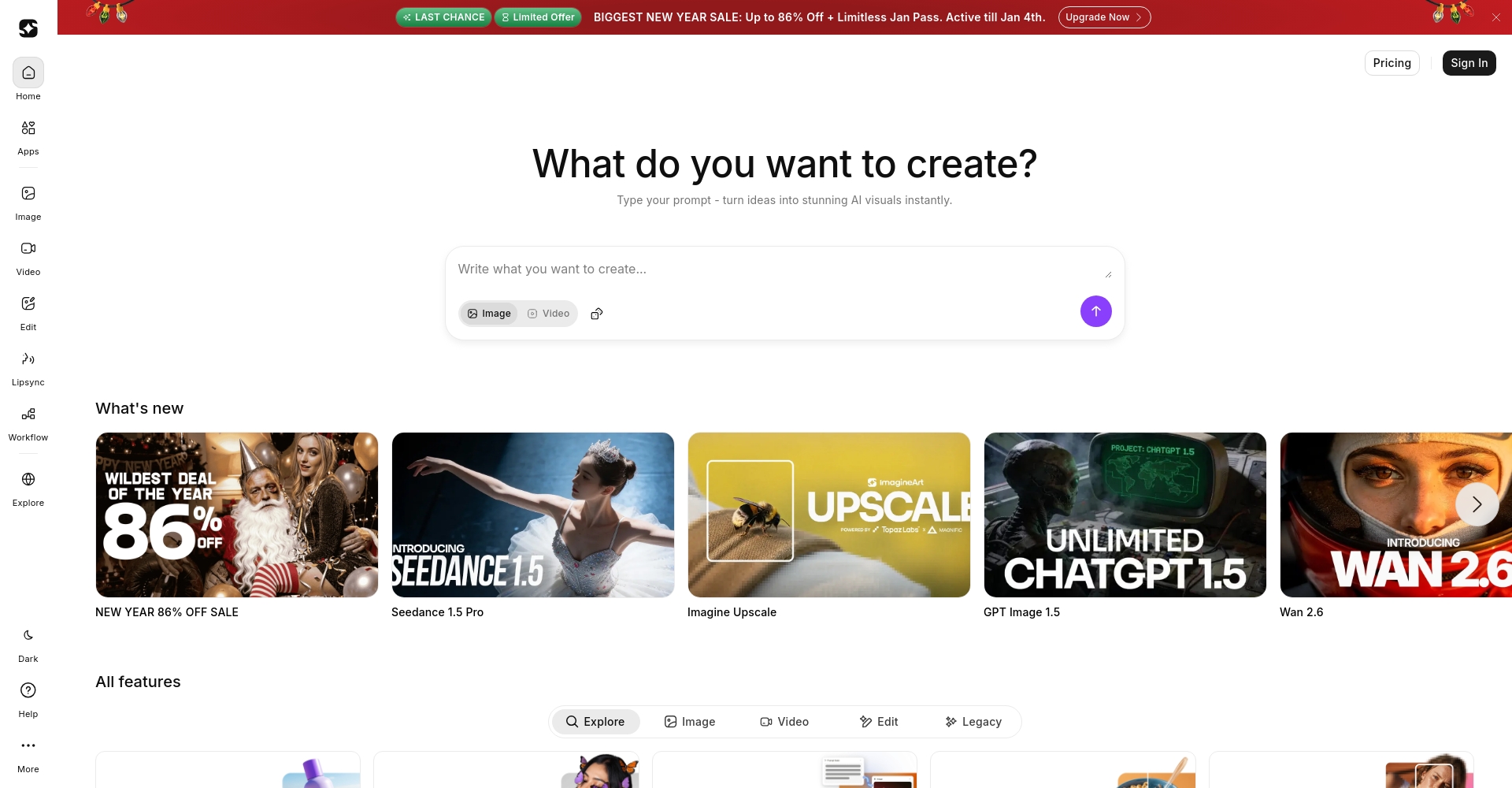
Task: Open the Pricing page
Action: (1392, 63)
